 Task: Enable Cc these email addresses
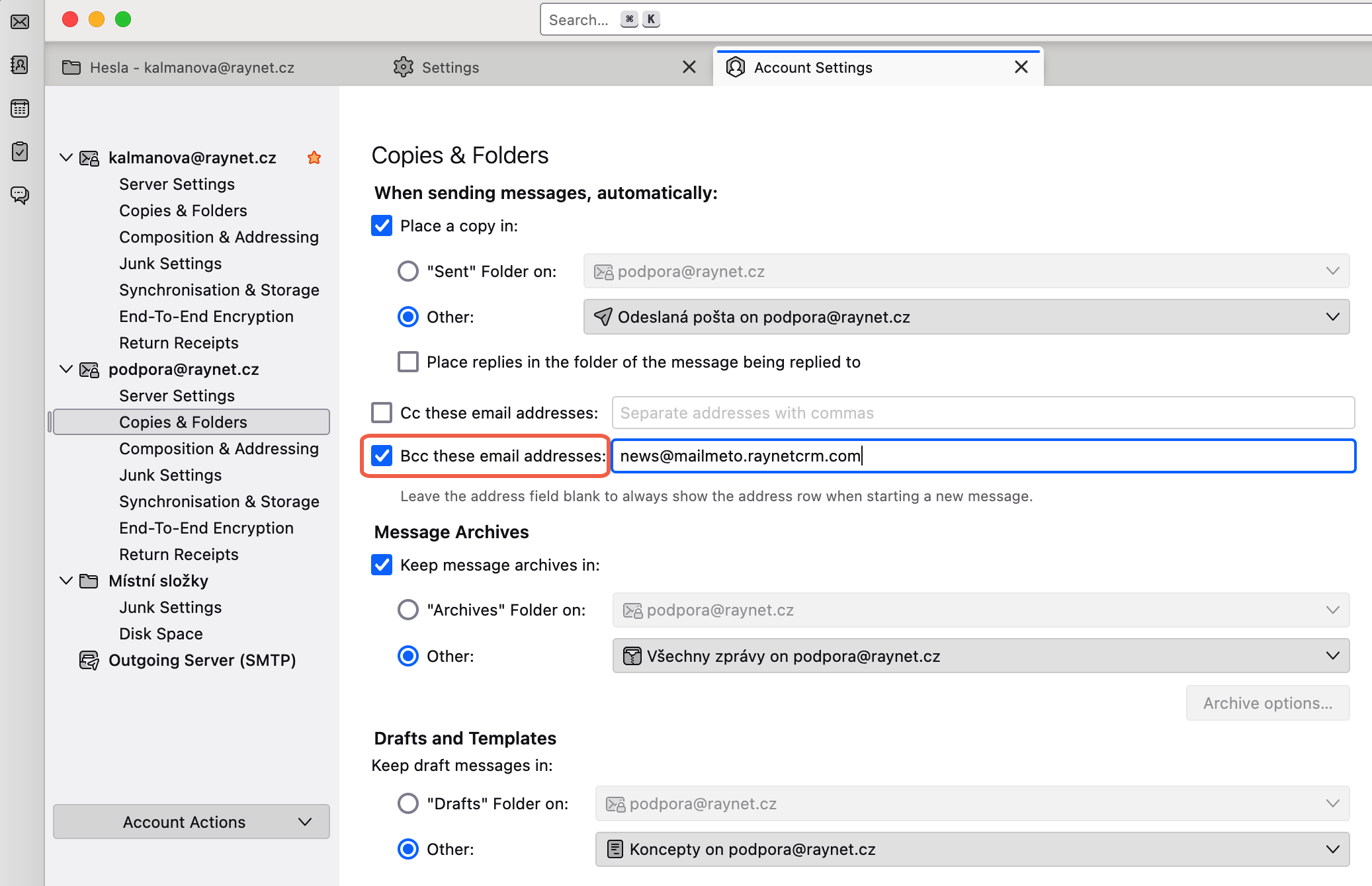[382, 412]
